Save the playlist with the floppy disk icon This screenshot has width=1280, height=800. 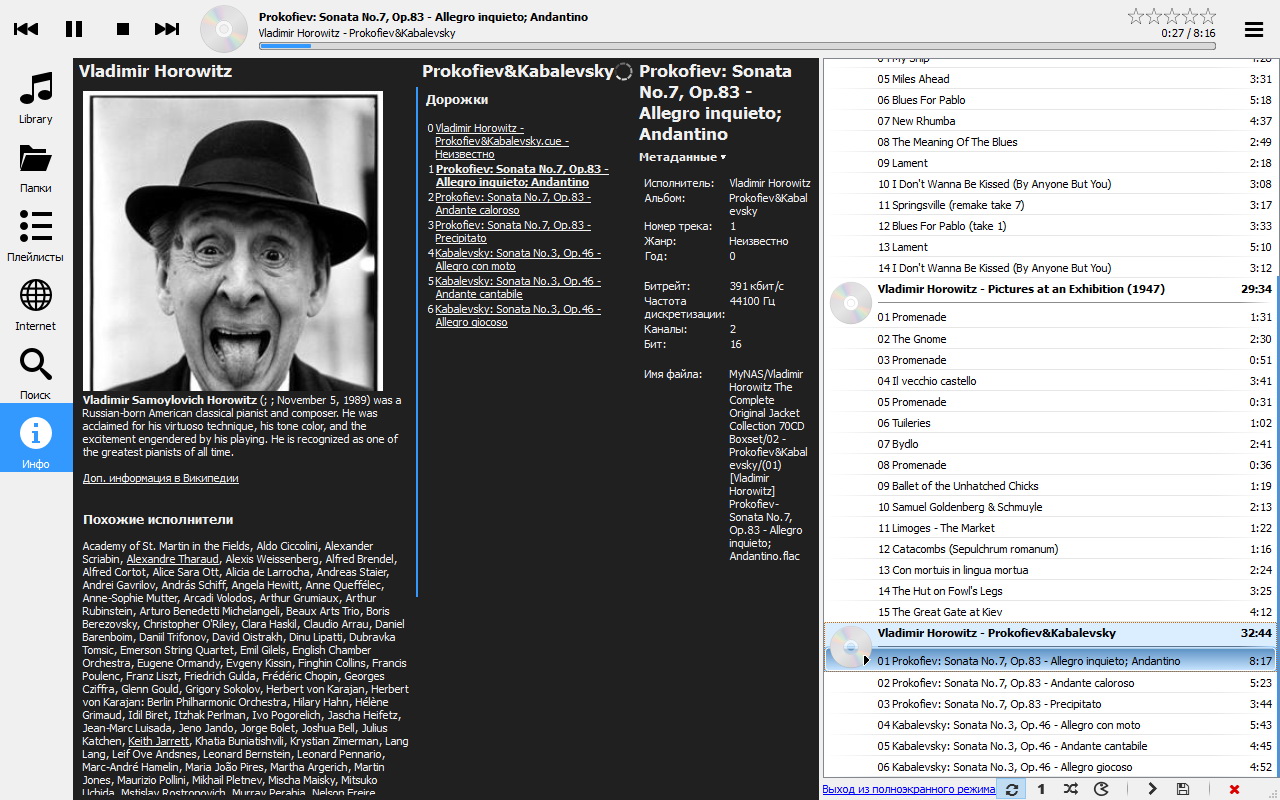[1183, 789]
